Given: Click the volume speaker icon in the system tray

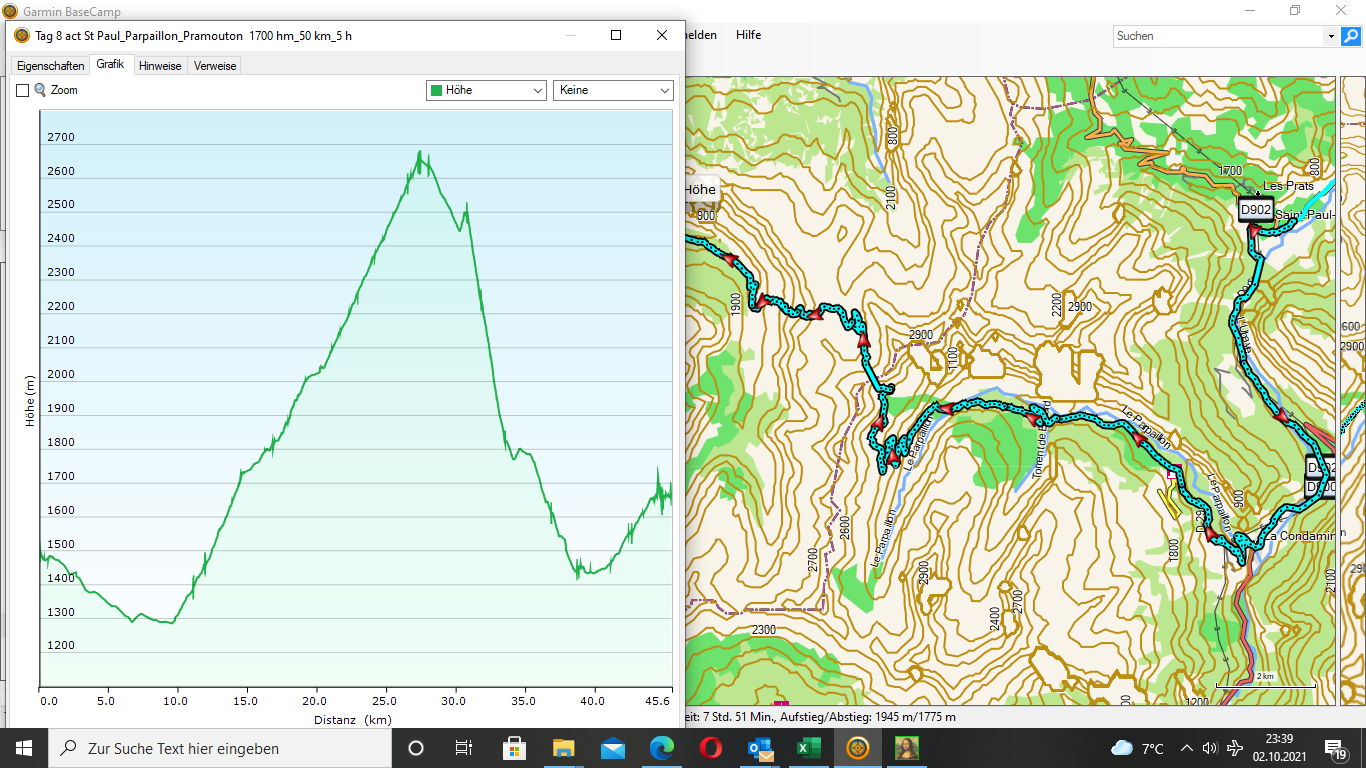Looking at the screenshot, I should click(x=1210, y=748).
